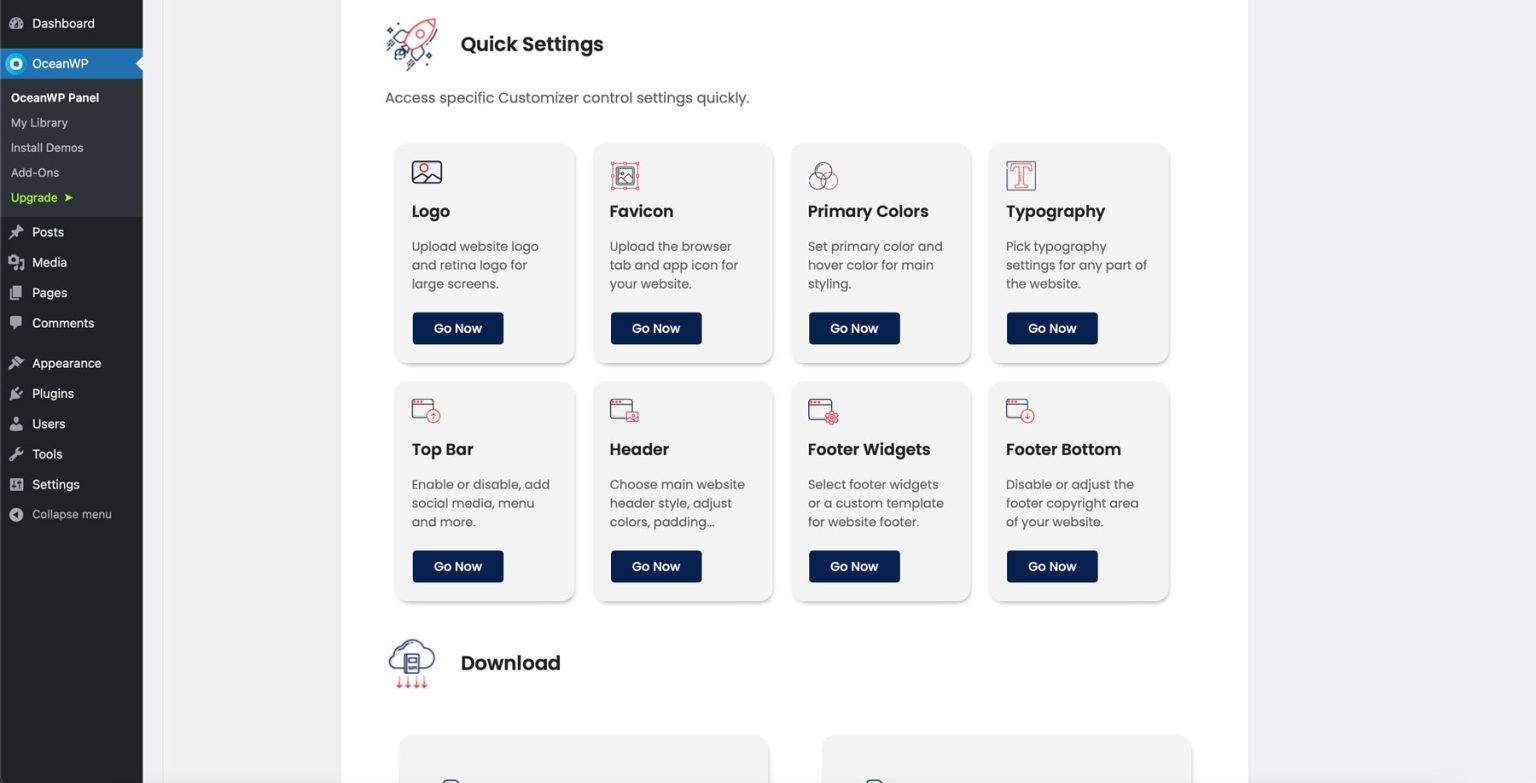The image size is (1536, 783).
Task: Click the OceanWP logo icon in sidebar
Action: pyautogui.click(x=16, y=63)
